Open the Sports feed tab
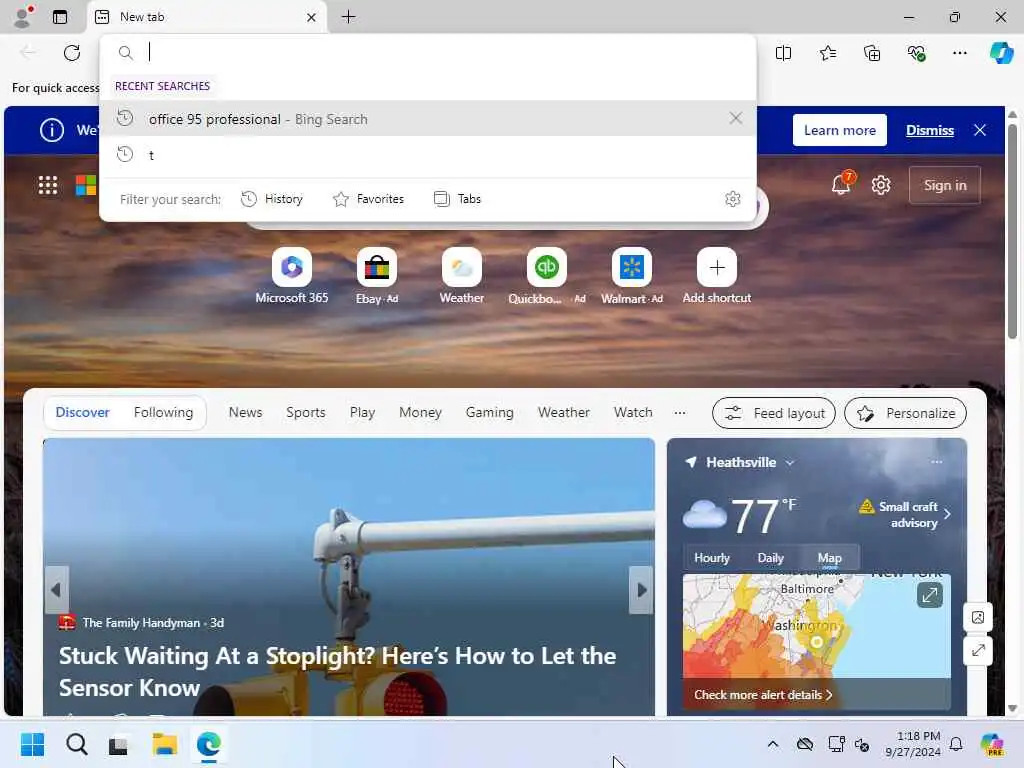The image size is (1024, 768). pos(306,412)
